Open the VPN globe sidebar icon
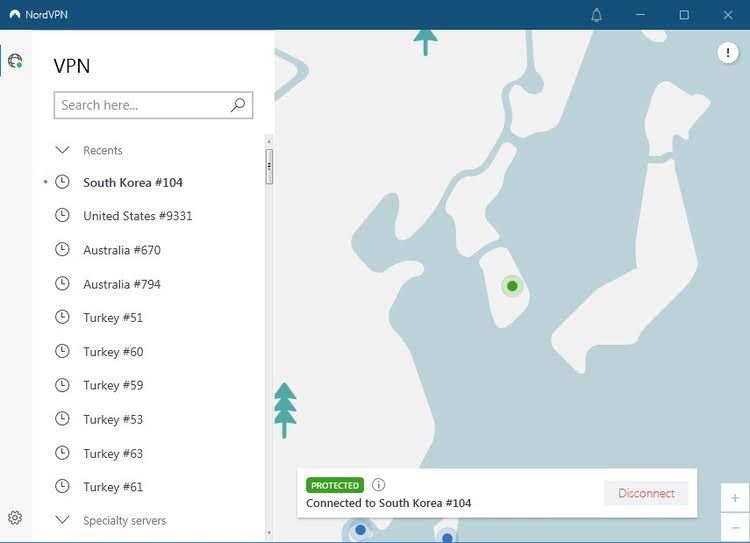 pyautogui.click(x=15, y=61)
